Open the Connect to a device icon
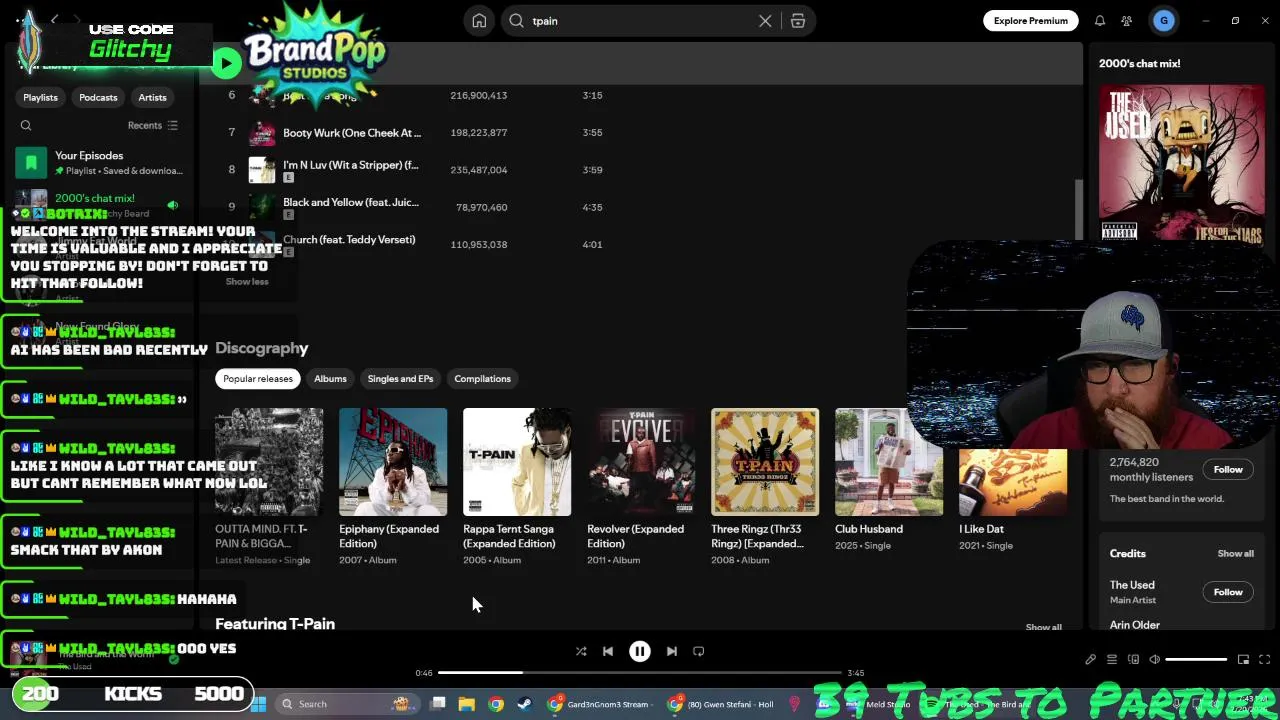 click(x=1133, y=660)
